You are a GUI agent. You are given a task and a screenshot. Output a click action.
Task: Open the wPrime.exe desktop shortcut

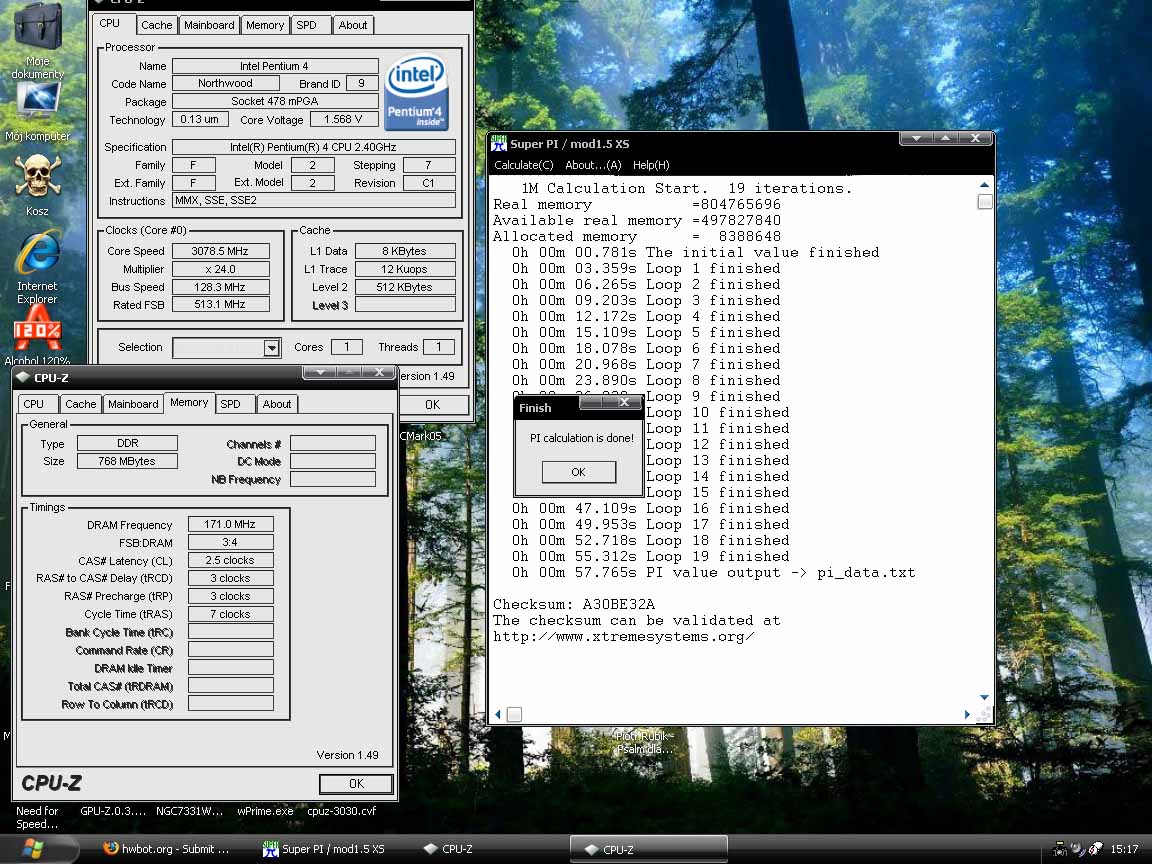pos(265,811)
